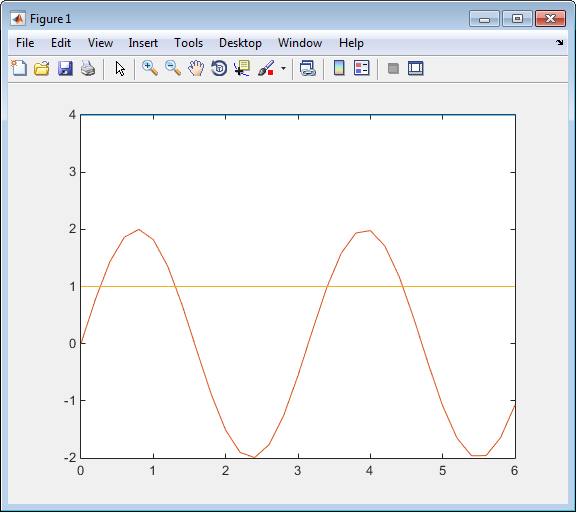Open the Insert menu
Viewport: 576px width, 512px height.
coord(143,43)
